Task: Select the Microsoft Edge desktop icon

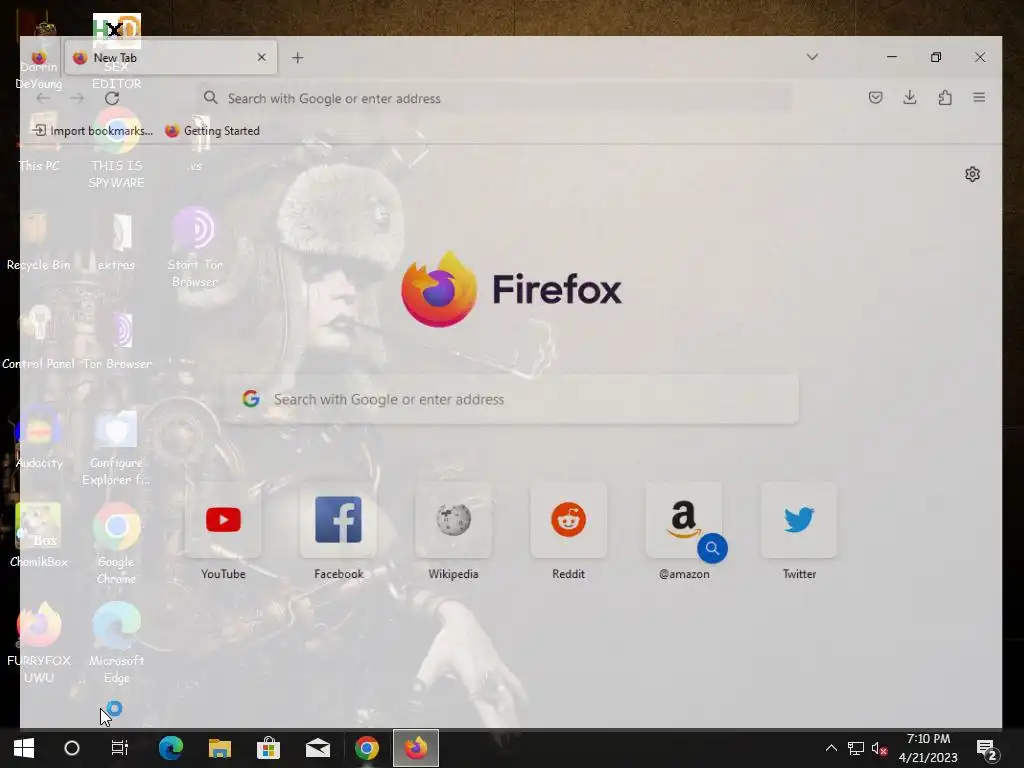Action: [116, 644]
